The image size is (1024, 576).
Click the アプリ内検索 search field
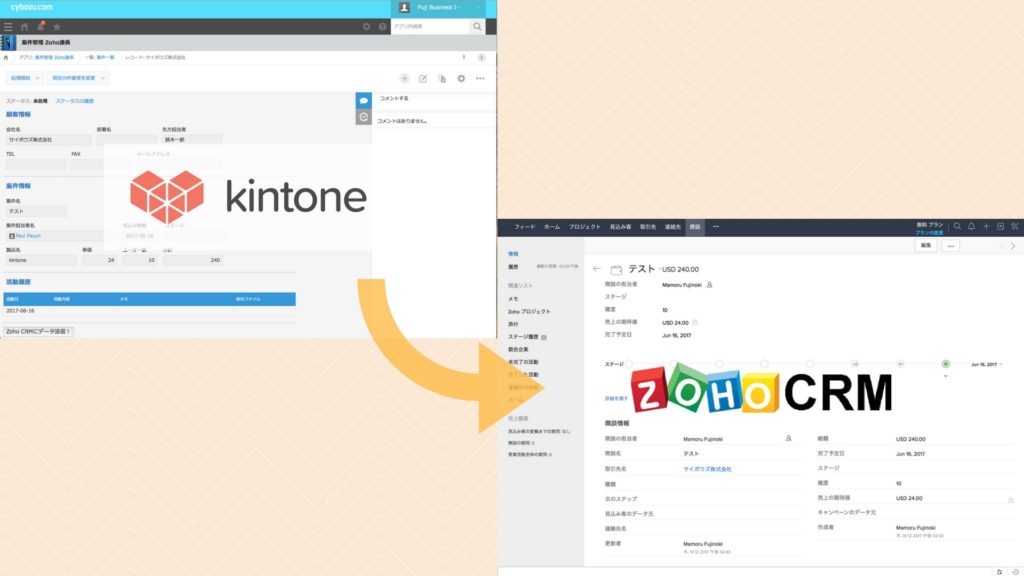(429, 26)
